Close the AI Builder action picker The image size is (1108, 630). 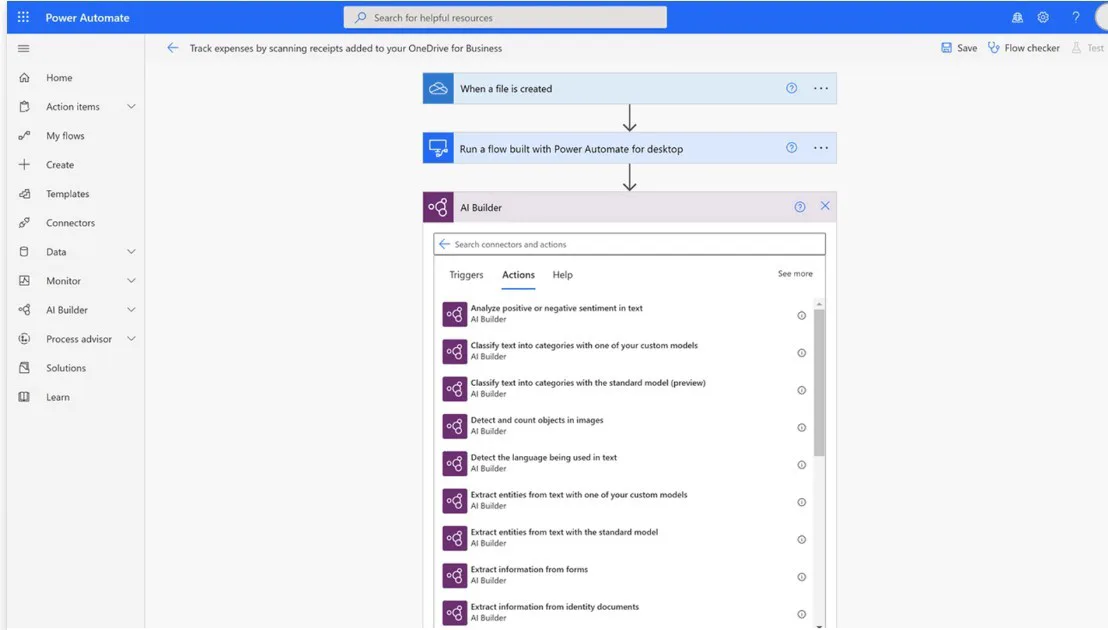825,206
